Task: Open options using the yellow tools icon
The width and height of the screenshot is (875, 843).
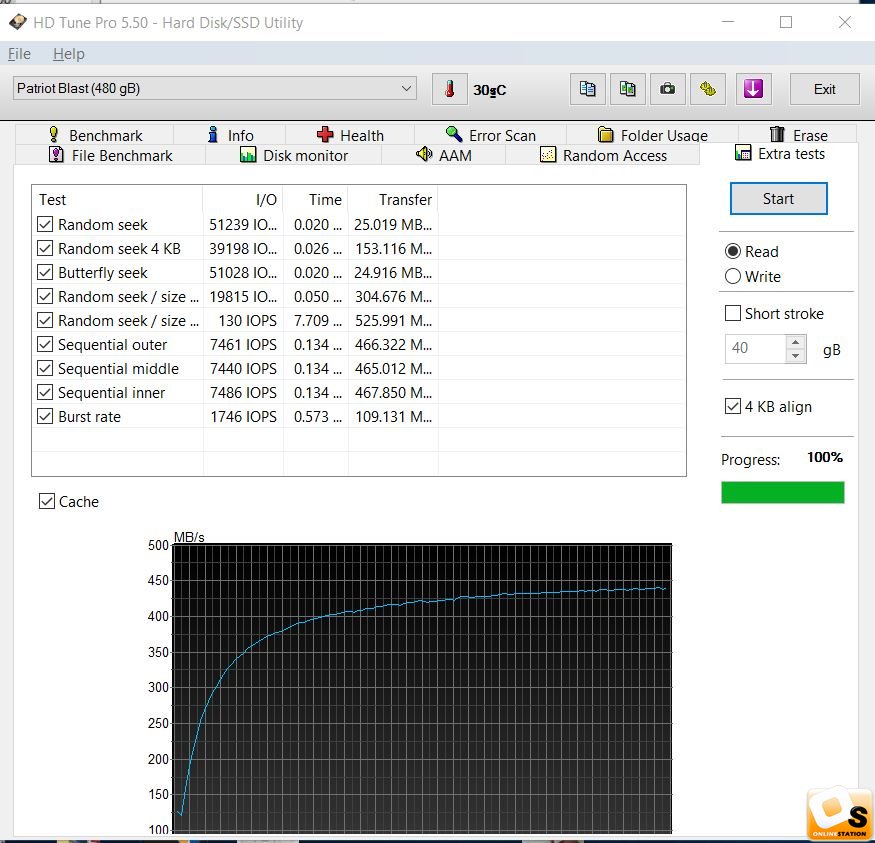Action: point(708,89)
